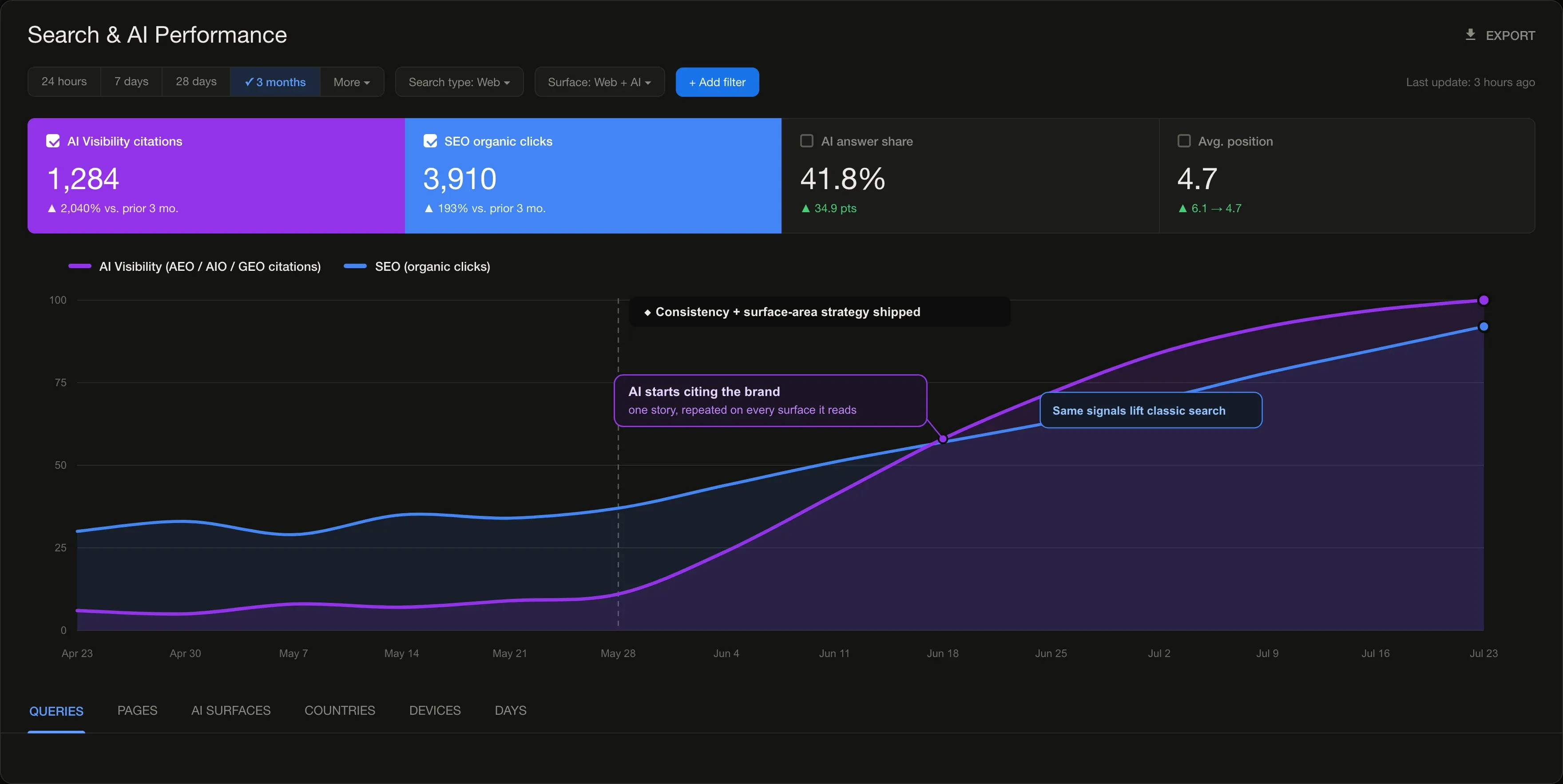
Task: Uncheck AI Visibility citations checkbox
Action: point(53,141)
